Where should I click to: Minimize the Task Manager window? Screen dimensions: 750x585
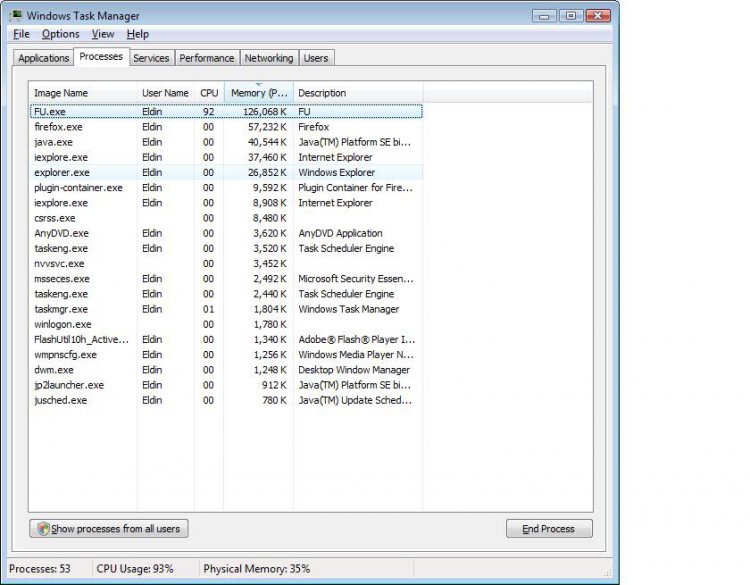pos(544,16)
